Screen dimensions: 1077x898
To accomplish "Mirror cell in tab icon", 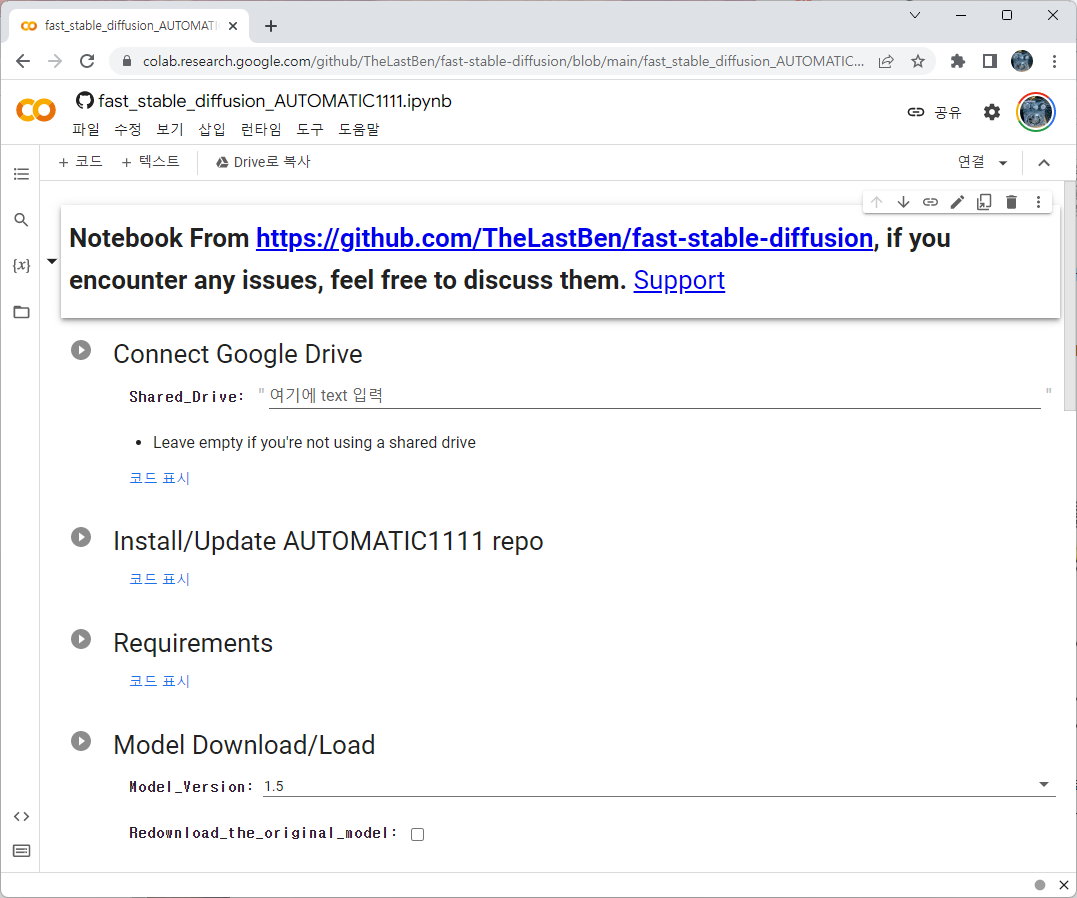I will [984, 202].
